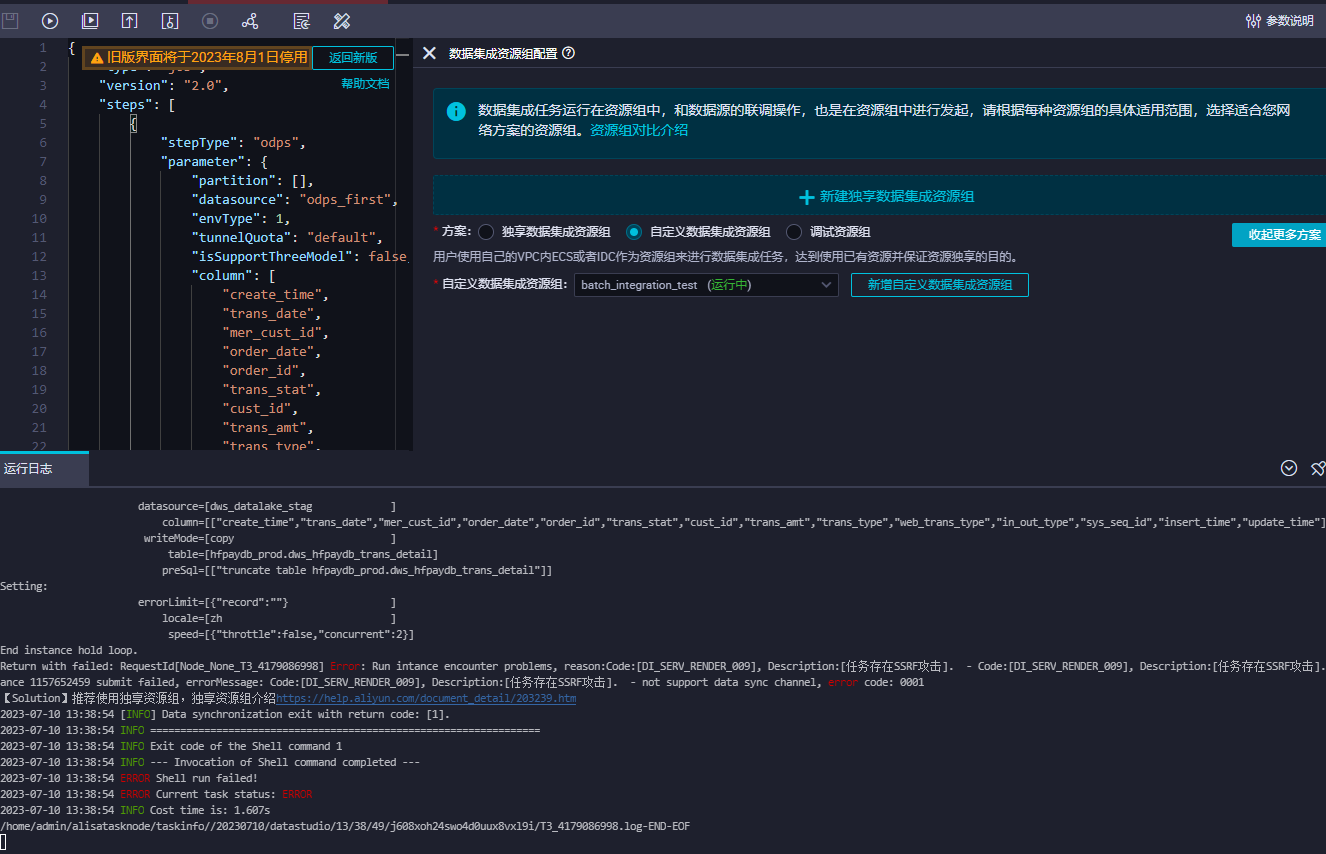
Task: Click the Stop run icon
Action: [210, 20]
